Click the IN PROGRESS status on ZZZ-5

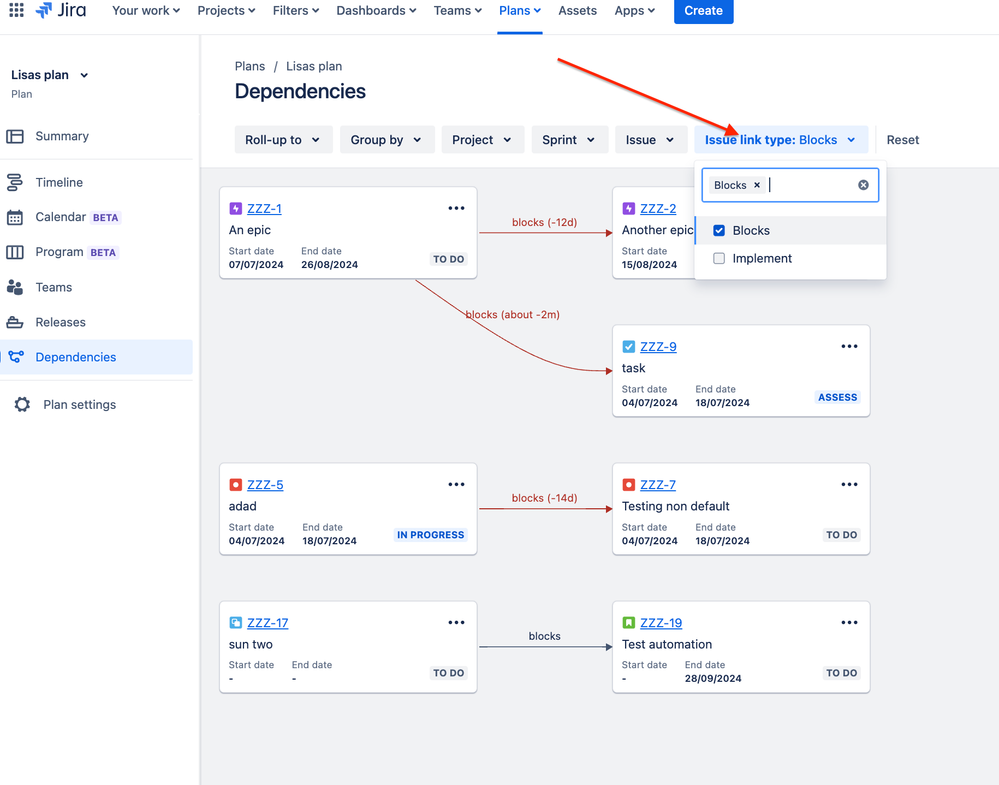(x=431, y=535)
